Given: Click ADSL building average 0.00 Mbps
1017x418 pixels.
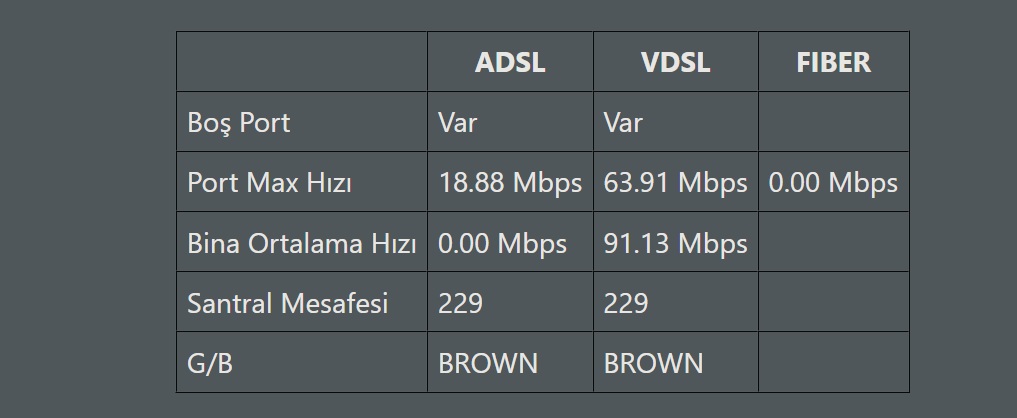Looking at the screenshot, I should tap(502, 243).
